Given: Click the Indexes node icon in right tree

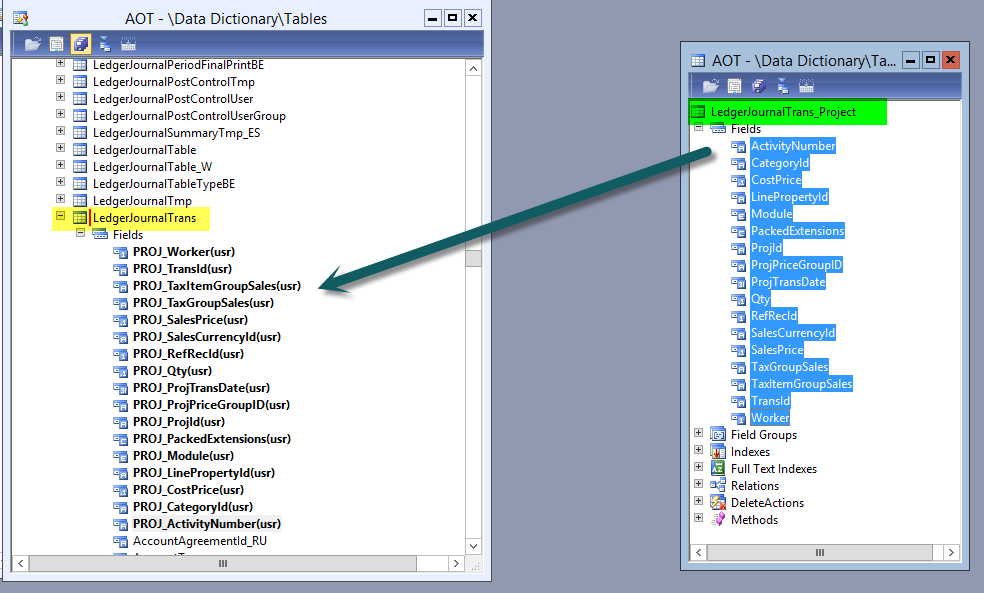Looking at the screenshot, I should pos(718,452).
